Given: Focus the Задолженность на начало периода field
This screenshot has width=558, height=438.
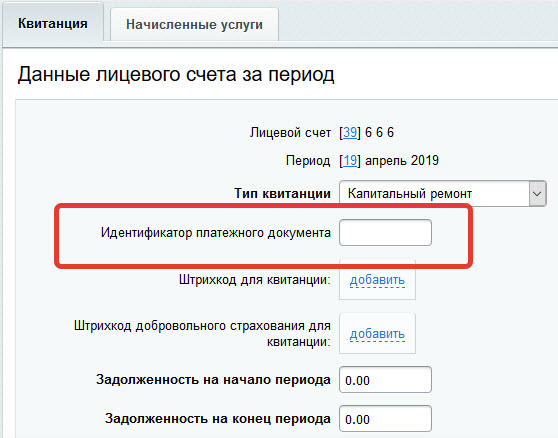Looking at the screenshot, I should pos(385,380).
